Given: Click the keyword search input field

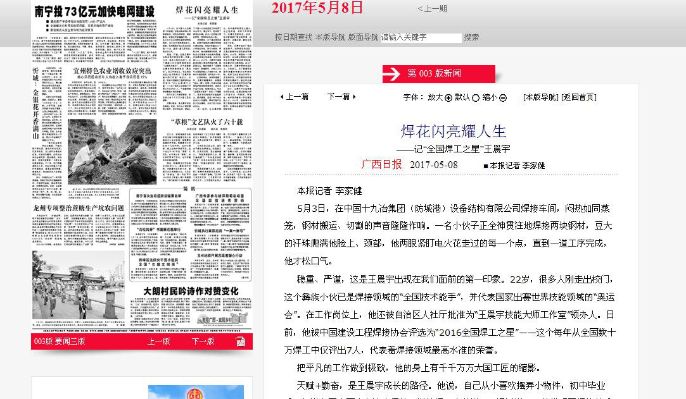Looking at the screenshot, I should [421, 38].
